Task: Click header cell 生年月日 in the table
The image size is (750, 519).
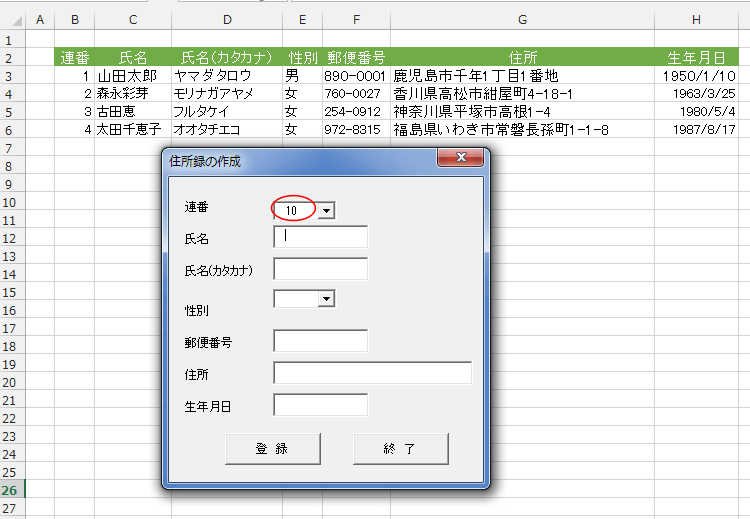Action: (696, 57)
